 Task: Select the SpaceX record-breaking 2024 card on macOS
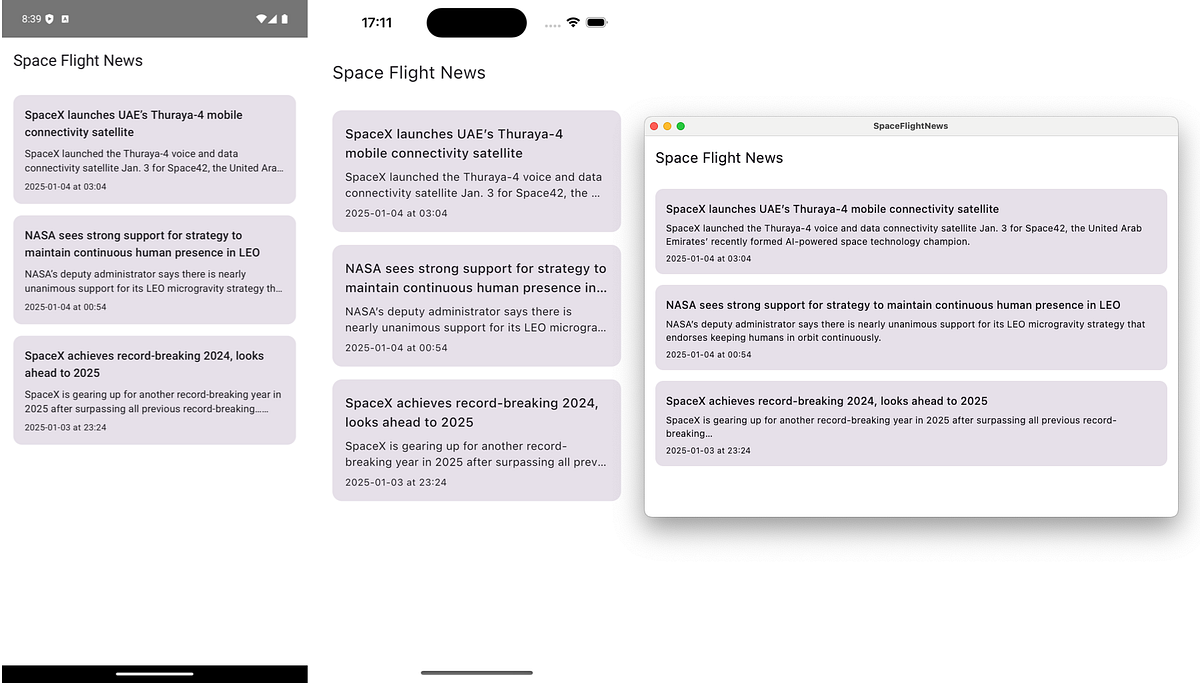pyautogui.click(x=910, y=424)
